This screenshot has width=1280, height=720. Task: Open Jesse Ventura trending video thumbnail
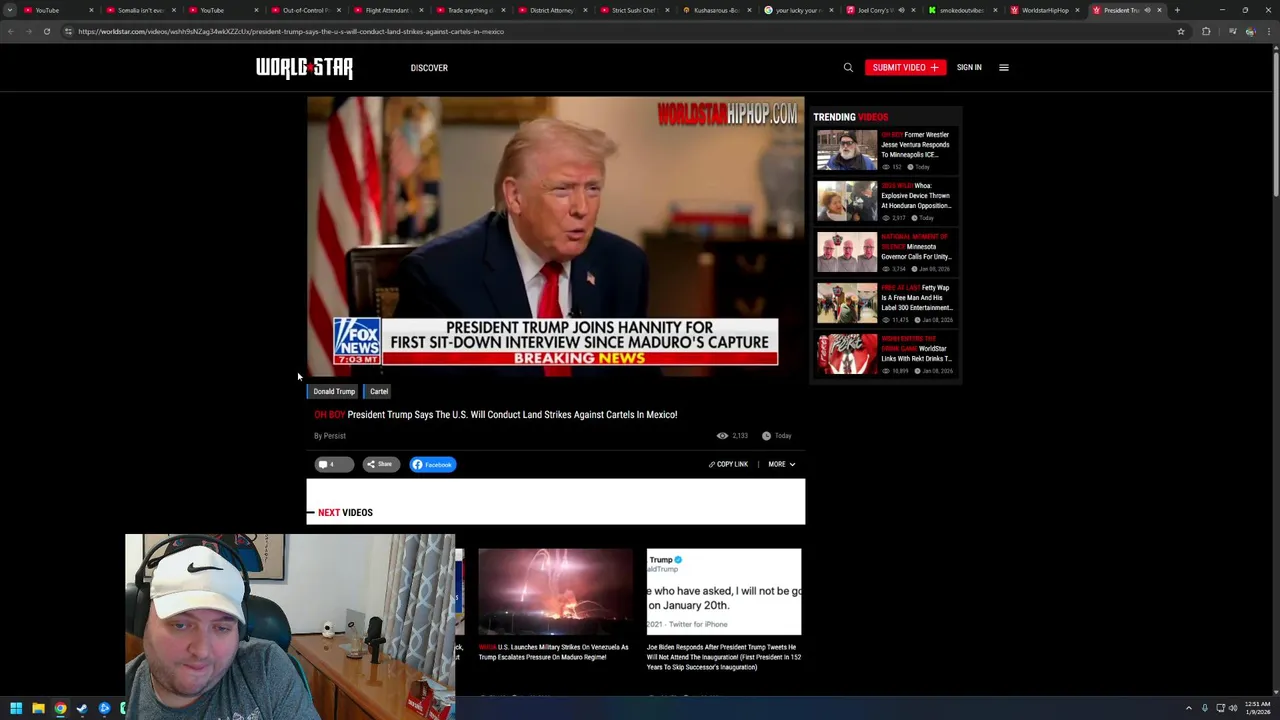pos(847,150)
